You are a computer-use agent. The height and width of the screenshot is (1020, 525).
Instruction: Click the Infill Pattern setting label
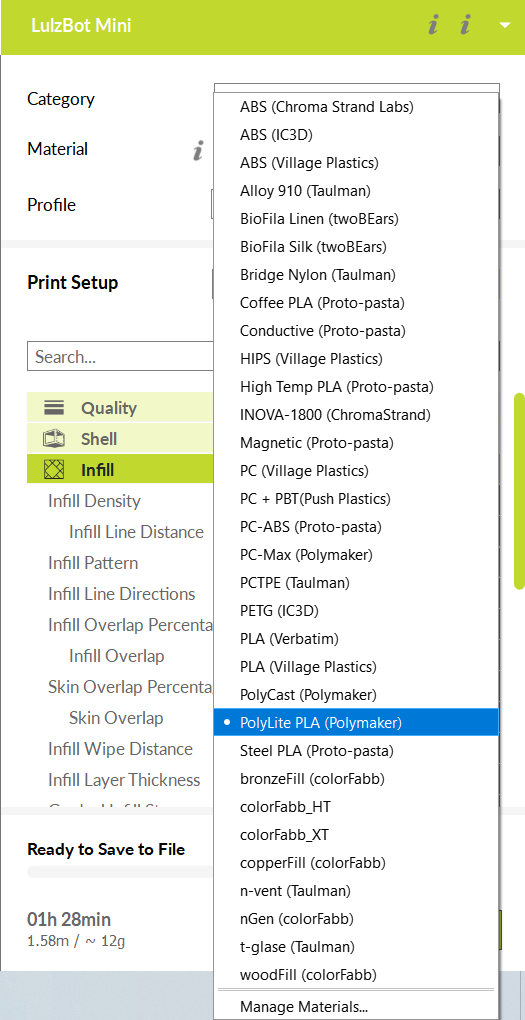point(93,563)
